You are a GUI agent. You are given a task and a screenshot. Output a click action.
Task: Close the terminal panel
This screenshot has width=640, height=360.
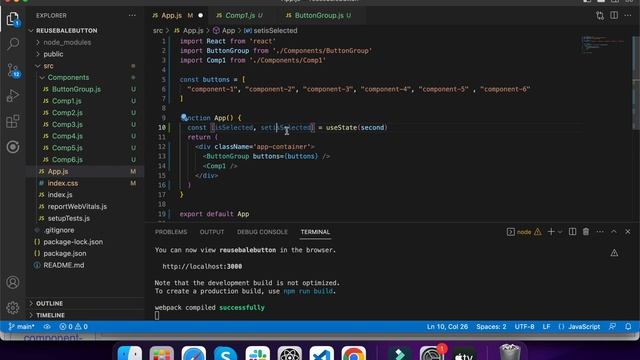point(628,232)
